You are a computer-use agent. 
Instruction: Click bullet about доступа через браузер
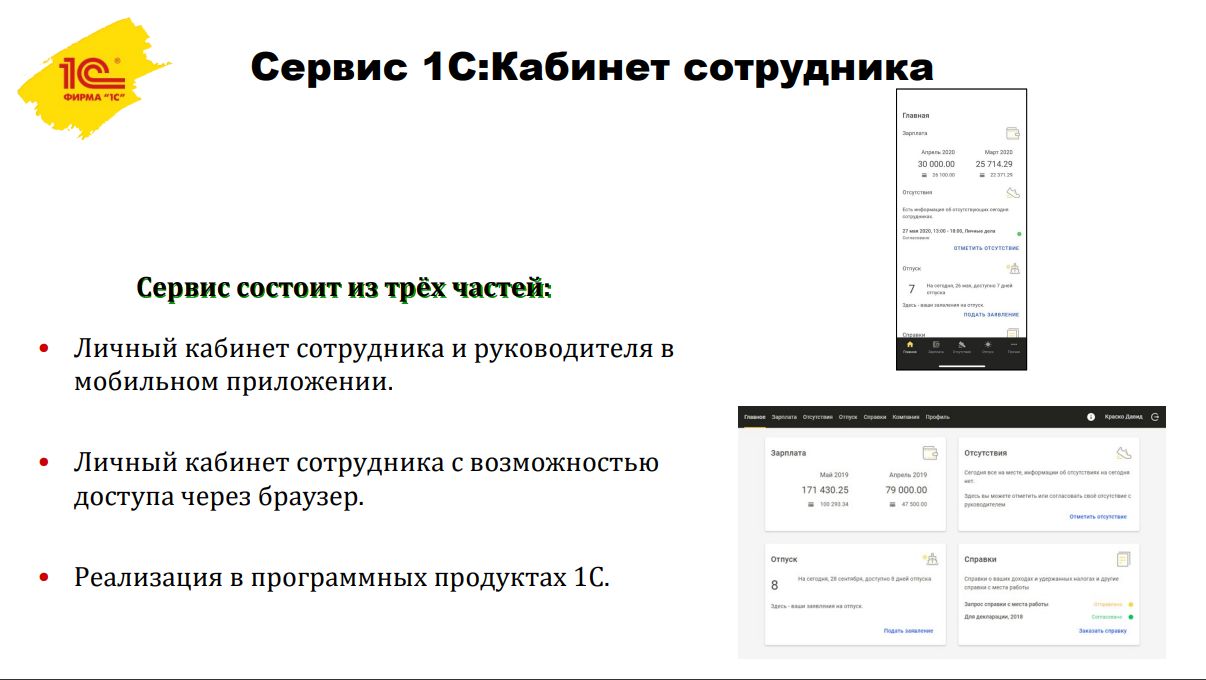pos(366,479)
